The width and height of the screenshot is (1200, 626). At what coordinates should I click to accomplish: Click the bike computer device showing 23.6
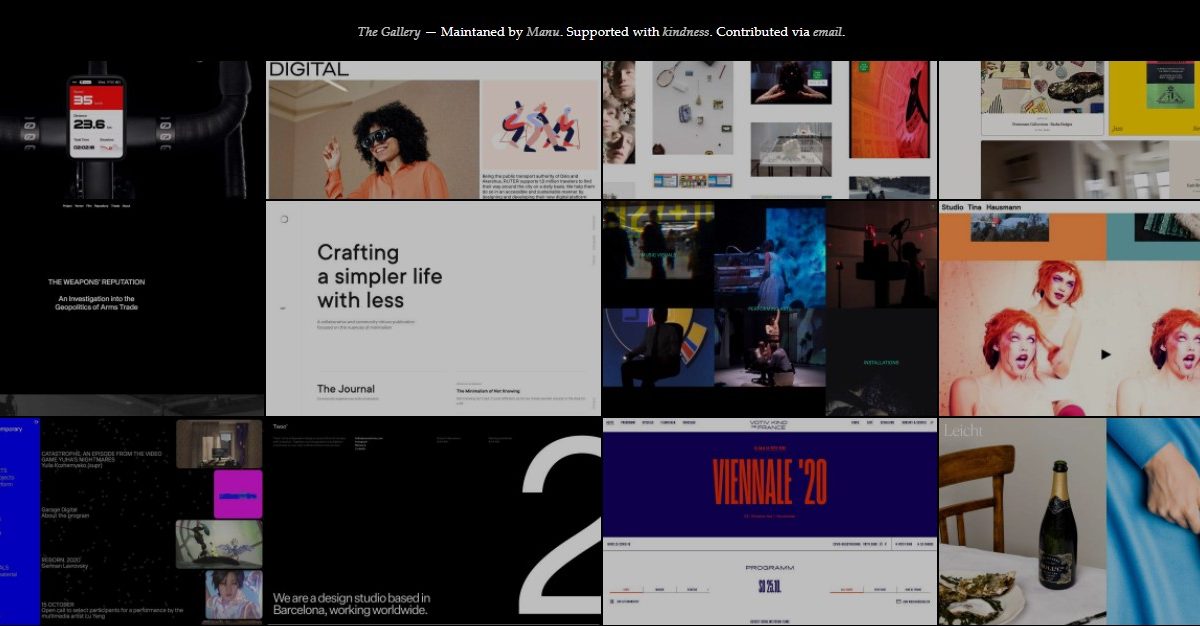tap(96, 117)
